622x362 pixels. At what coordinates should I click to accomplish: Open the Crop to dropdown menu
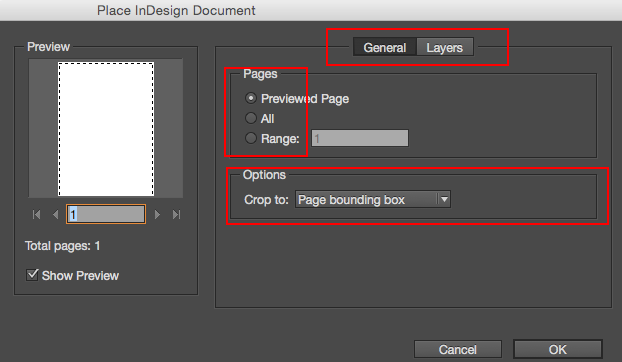pos(372,199)
